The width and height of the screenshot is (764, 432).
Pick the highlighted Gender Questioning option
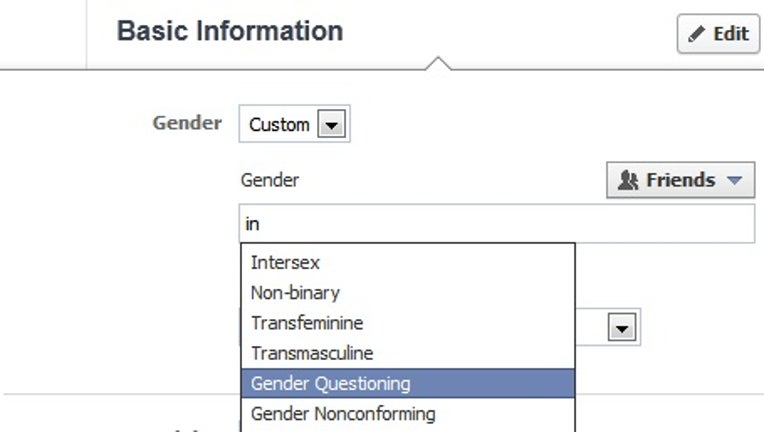click(x=408, y=383)
